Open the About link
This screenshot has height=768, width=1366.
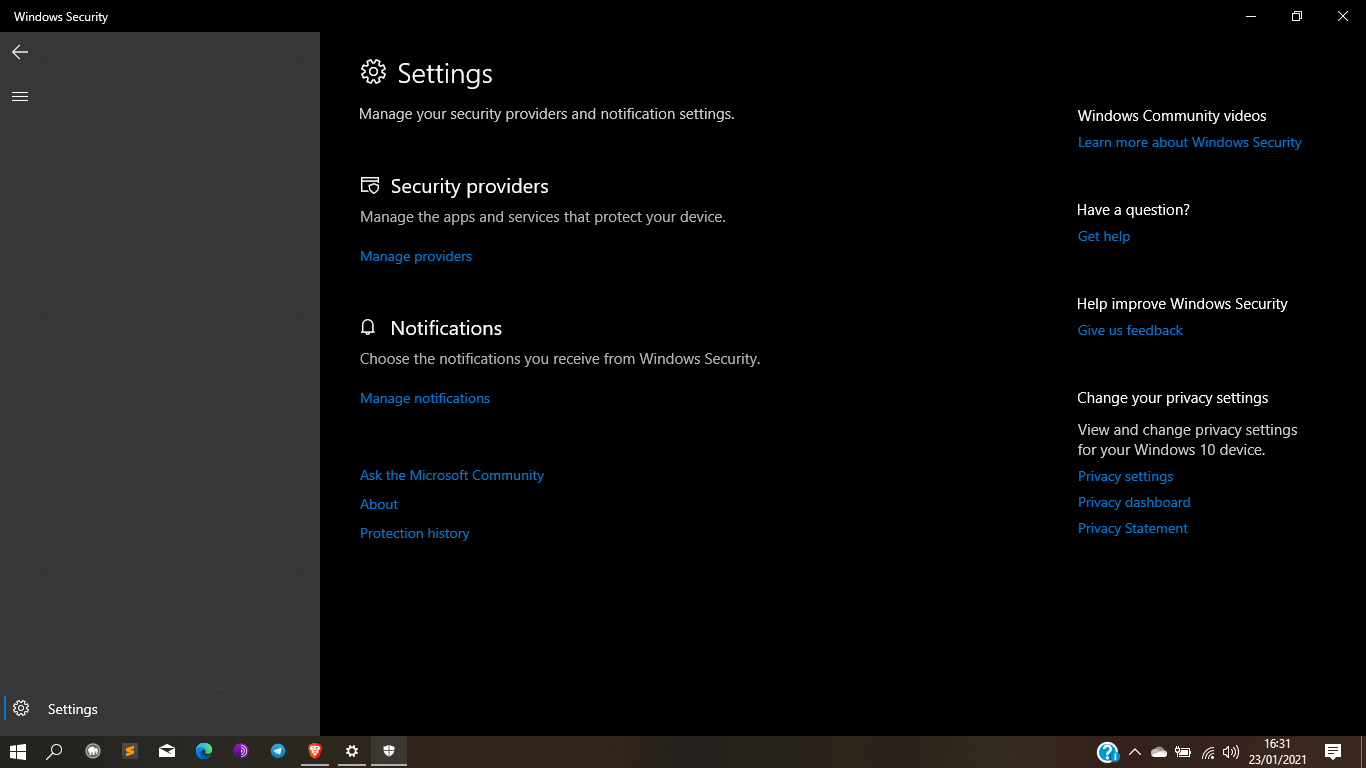coord(379,504)
